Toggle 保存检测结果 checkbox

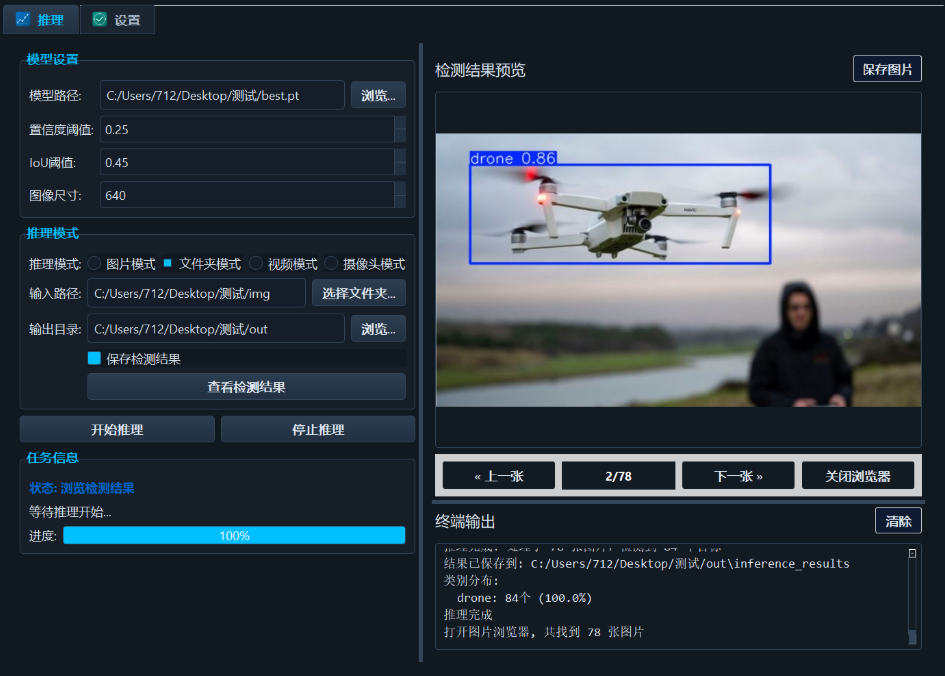pyautogui.click(x=95, y=358)
